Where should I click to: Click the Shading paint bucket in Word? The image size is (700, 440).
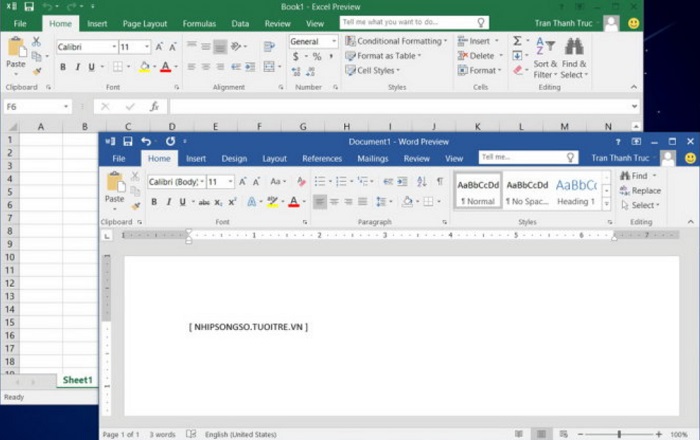[407, 202]
